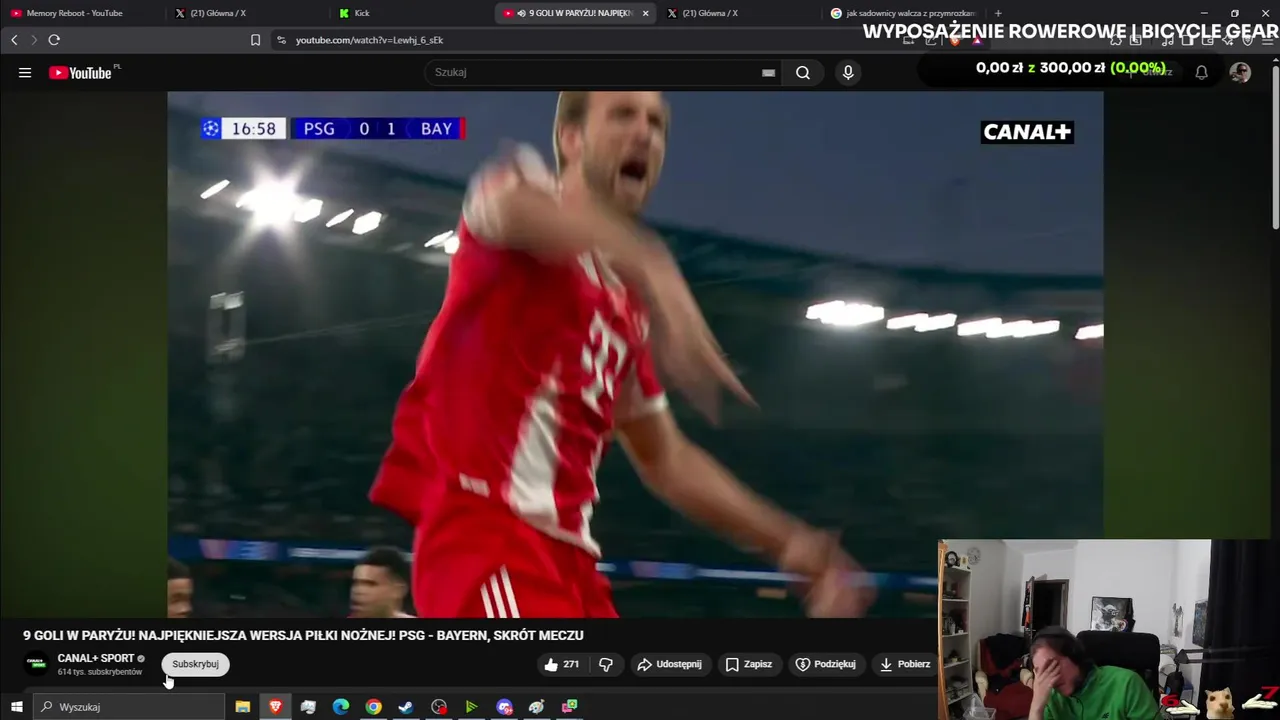Open the Windows Start menu
1280x720 pixels.
point(16,707)
